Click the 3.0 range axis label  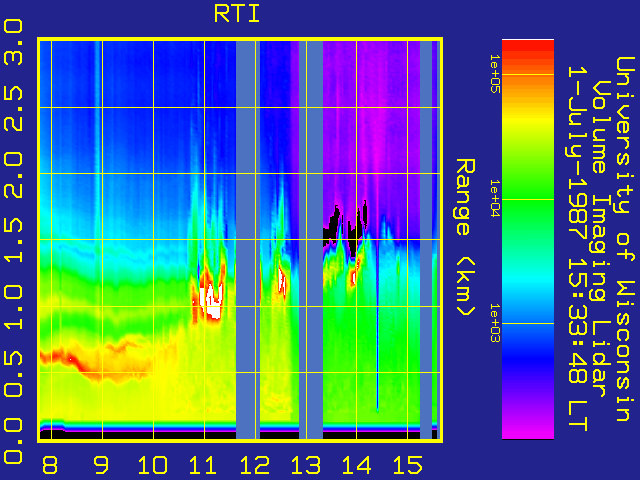point(13,42)
